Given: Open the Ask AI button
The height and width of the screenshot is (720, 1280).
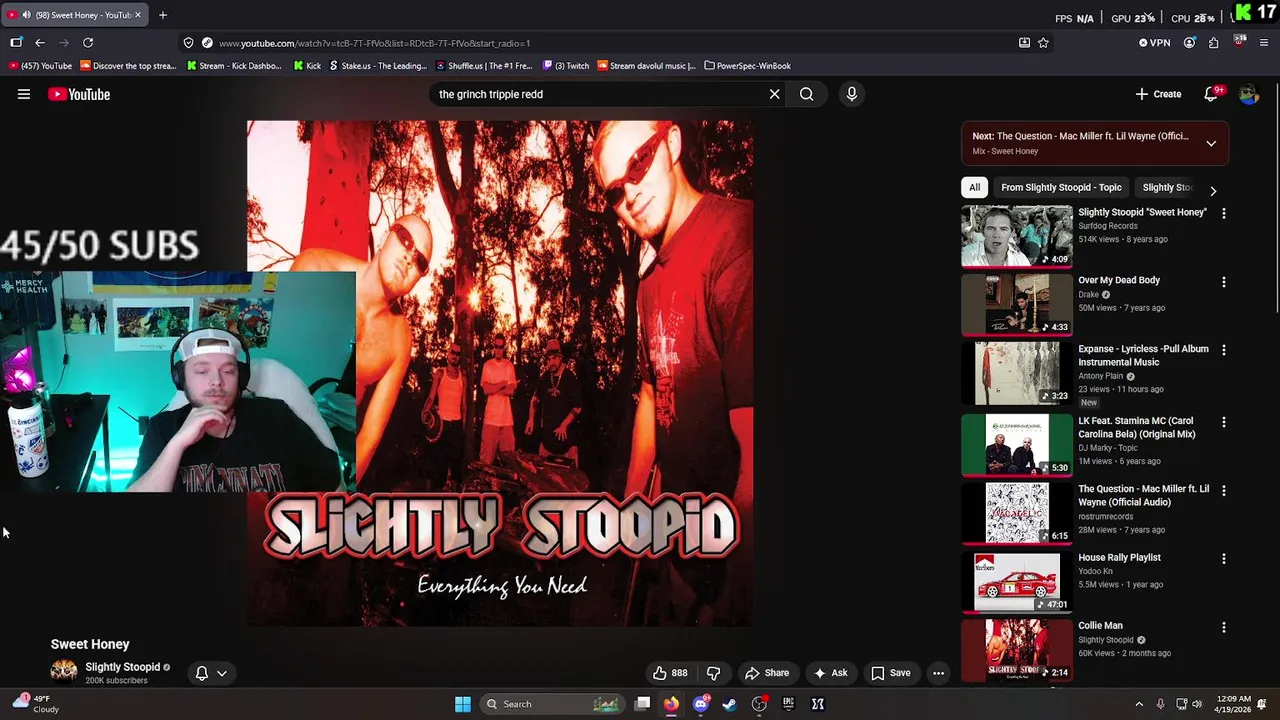Looking at the screenshot, I should 830,673.
